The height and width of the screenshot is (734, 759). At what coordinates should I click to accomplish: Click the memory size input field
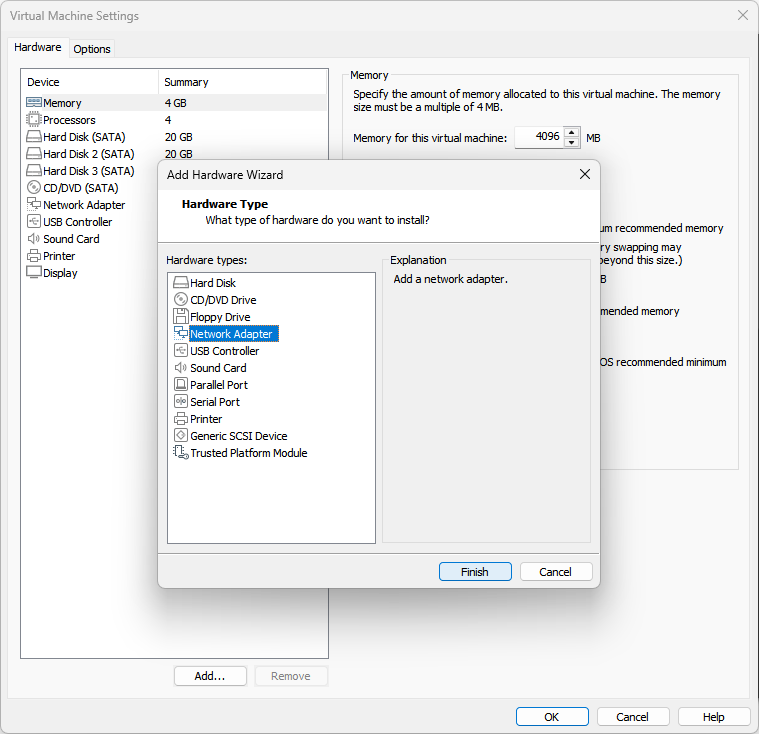point(539,137)
